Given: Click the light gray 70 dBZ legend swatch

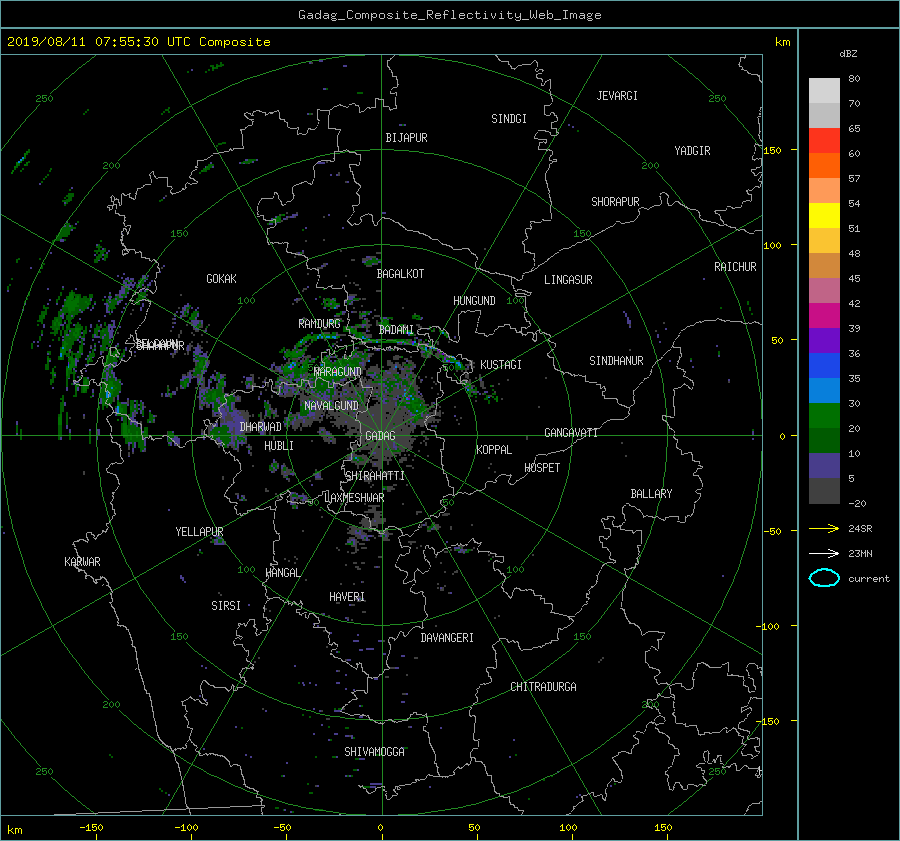Looking at the screenshot, I should tap(824, 91).
